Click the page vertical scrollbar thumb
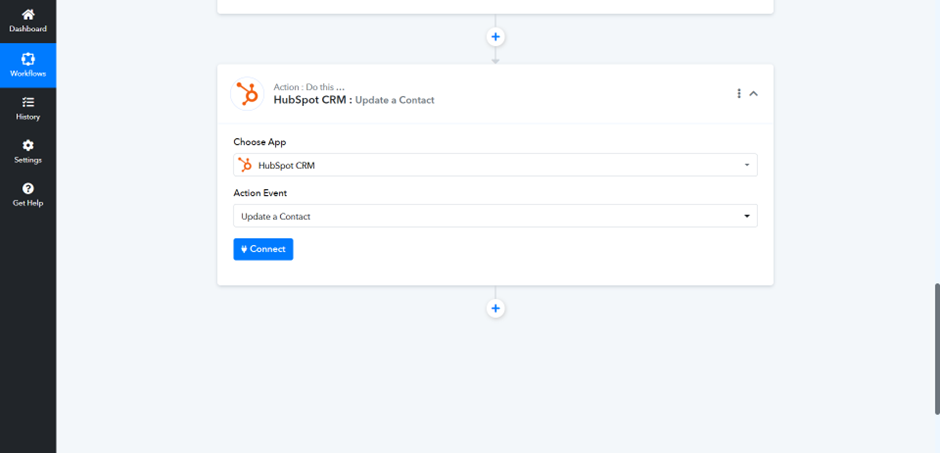Screen dimensions: 940x453 (937, 349)
